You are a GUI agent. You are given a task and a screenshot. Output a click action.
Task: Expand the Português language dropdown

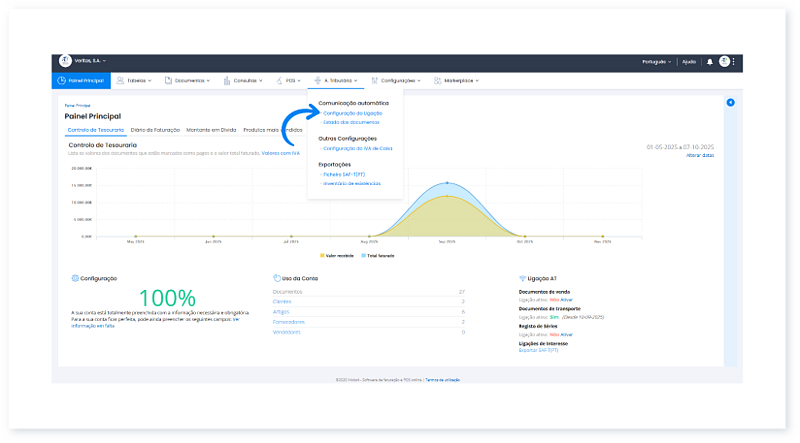[x=656, y=62]
